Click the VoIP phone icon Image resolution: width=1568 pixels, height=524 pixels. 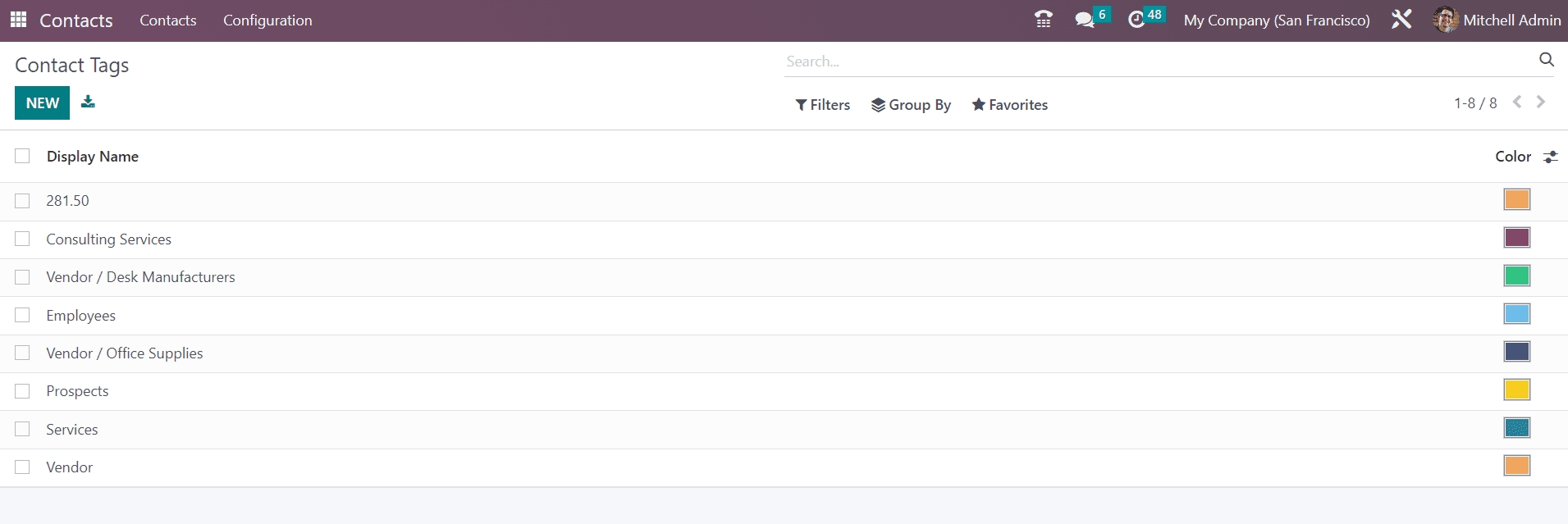[x=1043, y=20]
